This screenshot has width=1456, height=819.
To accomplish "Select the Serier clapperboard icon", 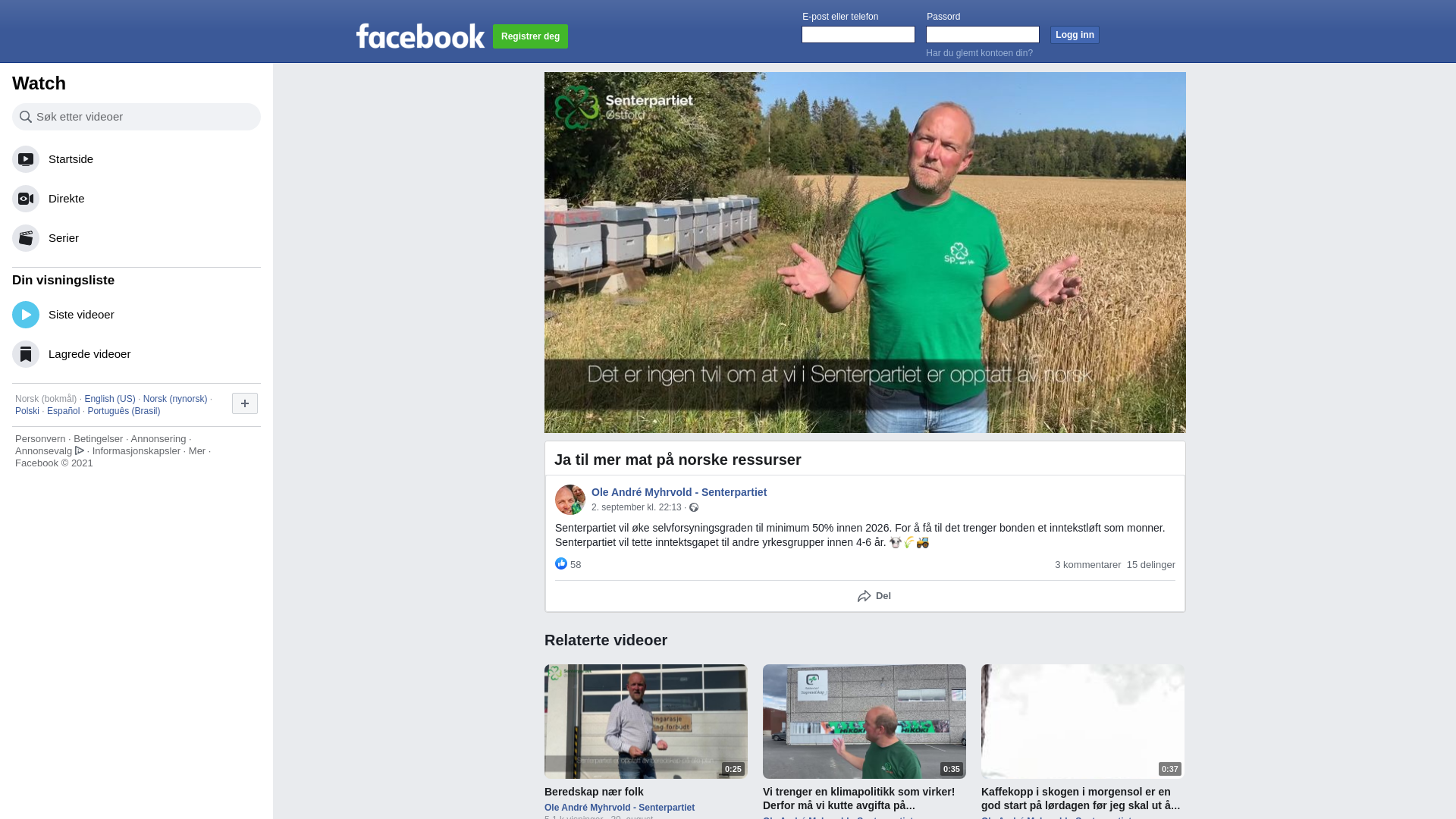I will (x=26, y=238).
